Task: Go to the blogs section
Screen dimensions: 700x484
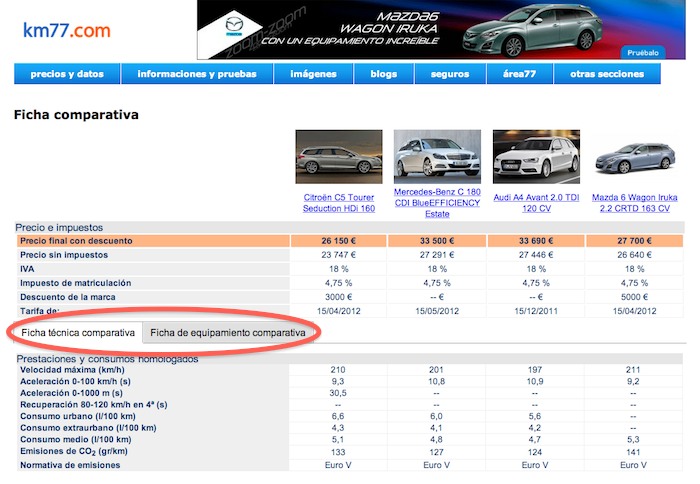Action: [383, 74]
